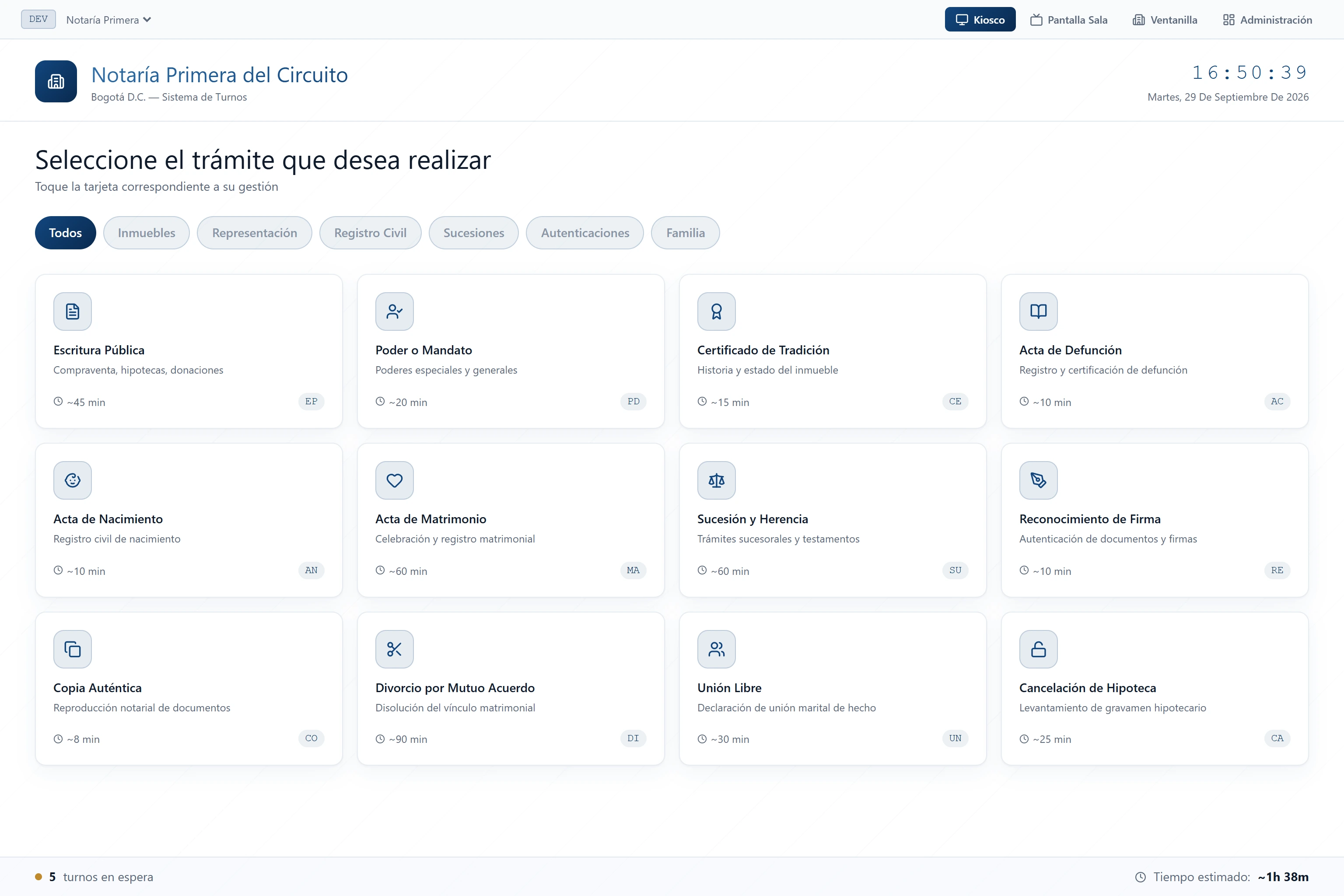Screen dimensions: 1344x896
Task: Filter services by Representación
Action: [x=254, y=233]
